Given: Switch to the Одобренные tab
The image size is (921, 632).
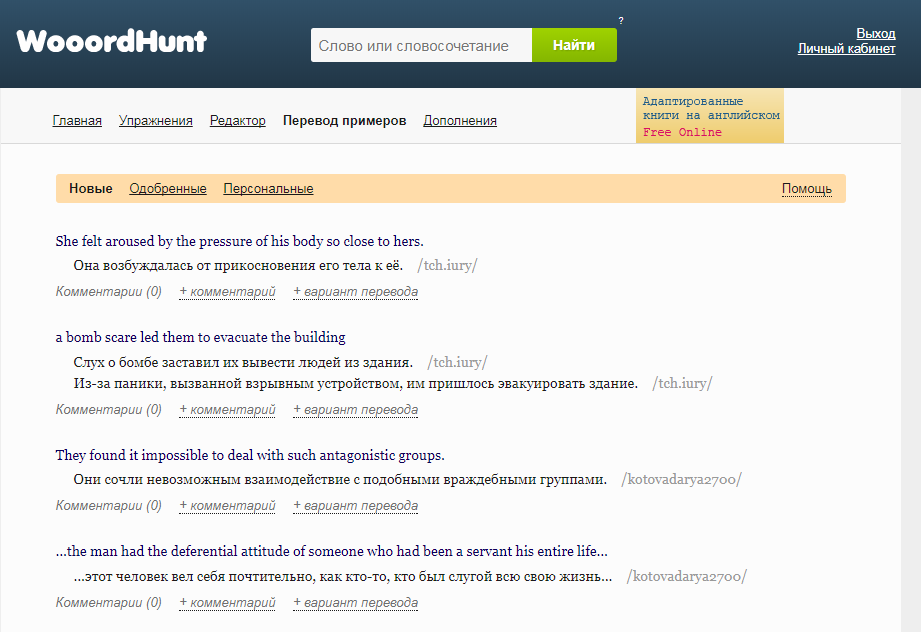Looking at the screenshot, I should click(167, 188).
